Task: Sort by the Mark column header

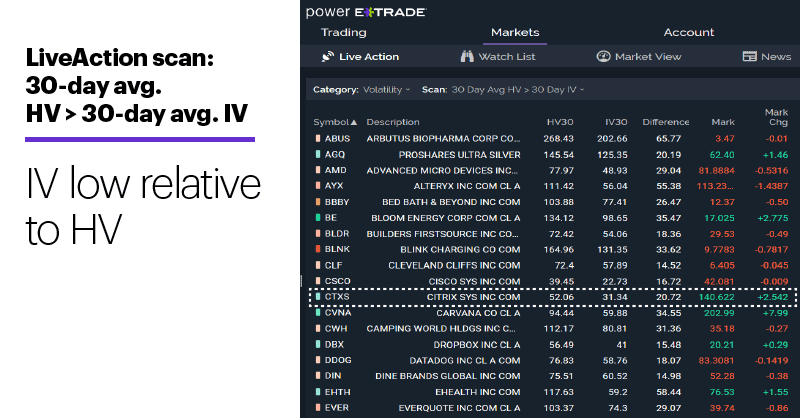Action: [723, 122]
